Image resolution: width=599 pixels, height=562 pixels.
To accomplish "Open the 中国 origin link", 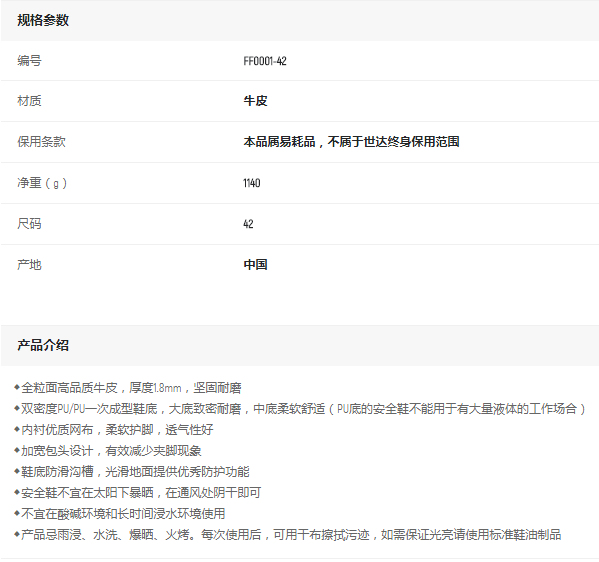I will coord(255,264).
